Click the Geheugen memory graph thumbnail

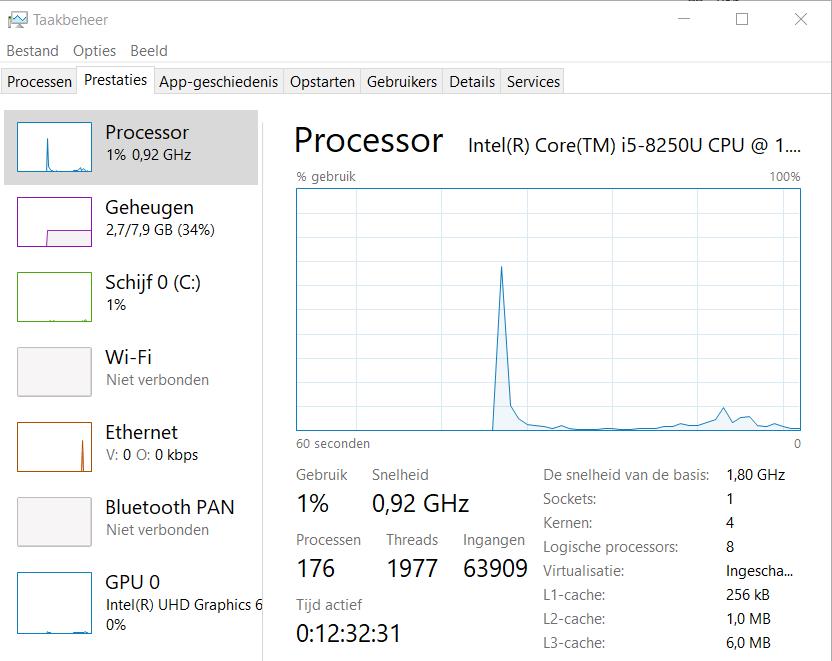(x=54, y=222)
